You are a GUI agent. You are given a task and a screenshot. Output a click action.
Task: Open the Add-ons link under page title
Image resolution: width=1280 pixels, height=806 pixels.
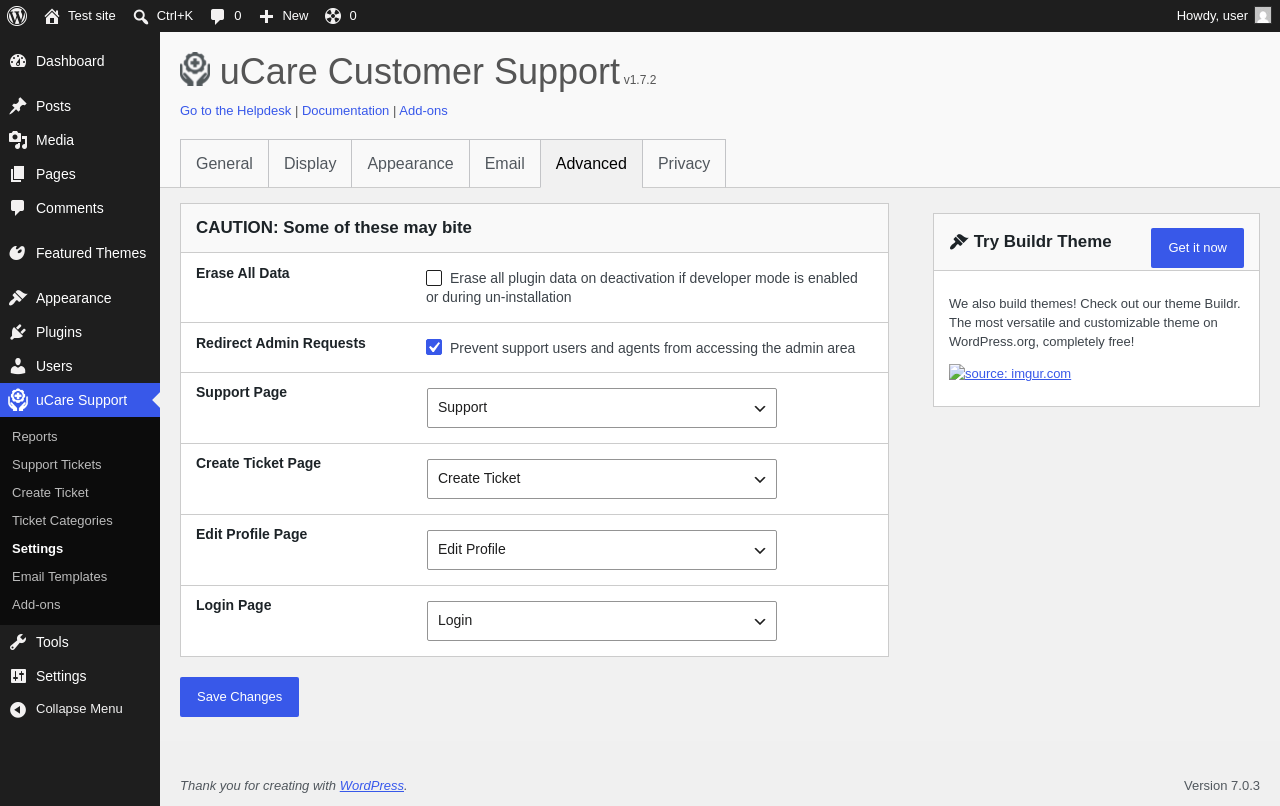[x=423, y=111]
